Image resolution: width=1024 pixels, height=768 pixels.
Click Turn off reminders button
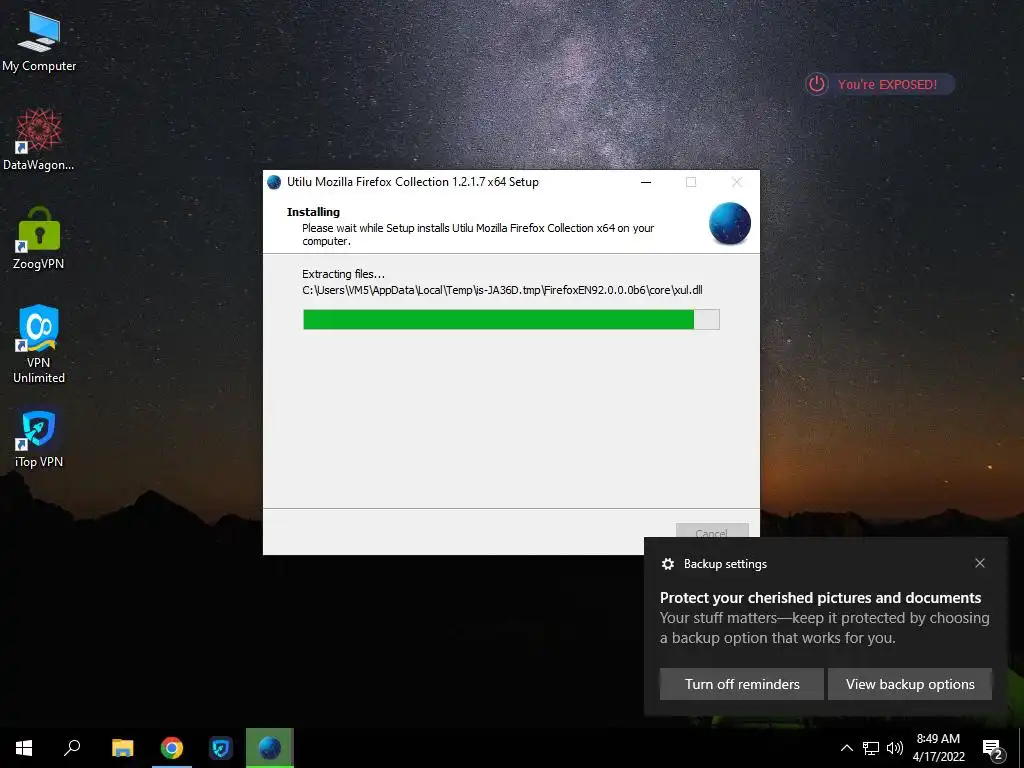742,684
